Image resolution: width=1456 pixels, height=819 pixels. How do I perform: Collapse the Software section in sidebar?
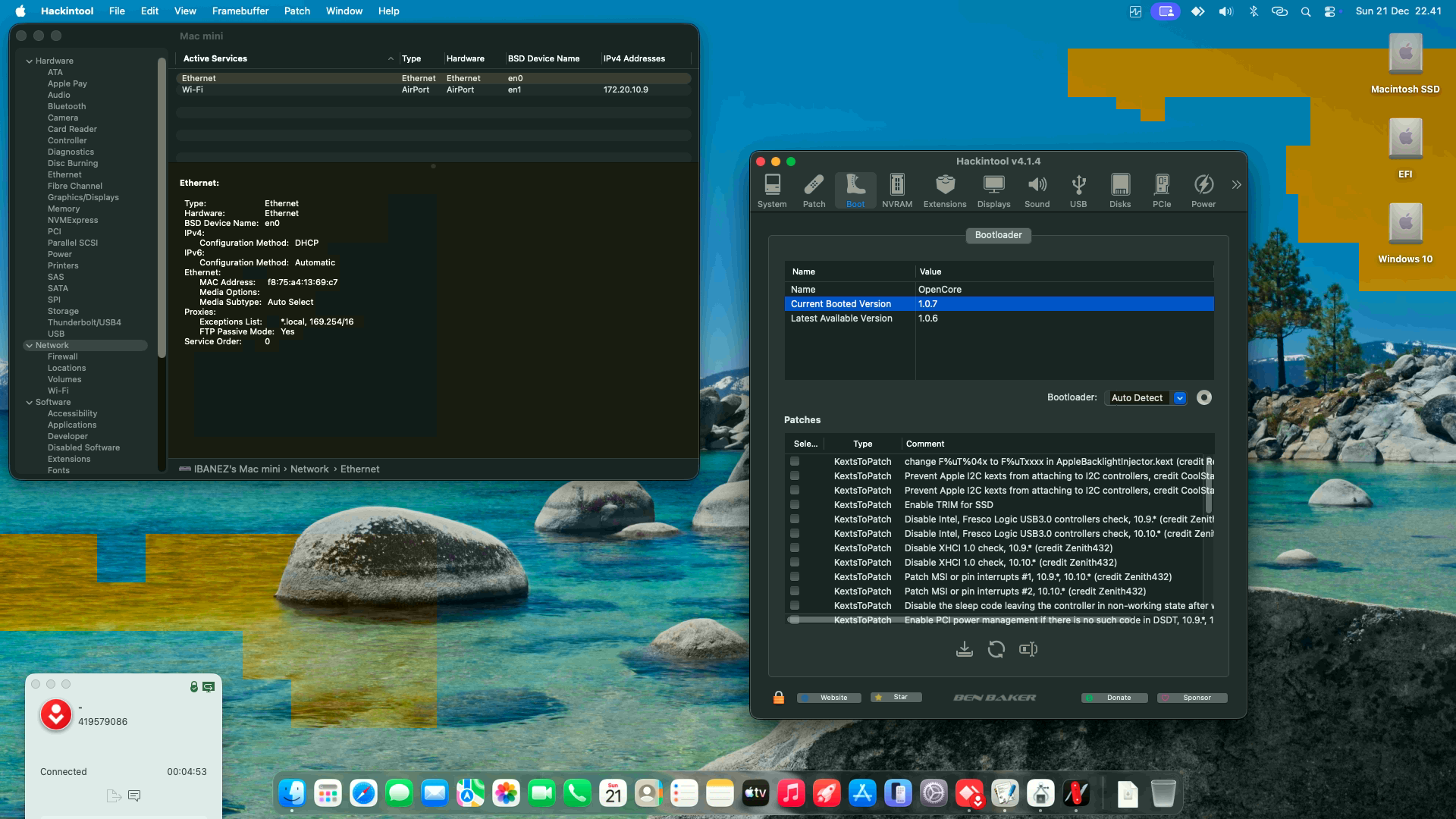click(29, 402)
